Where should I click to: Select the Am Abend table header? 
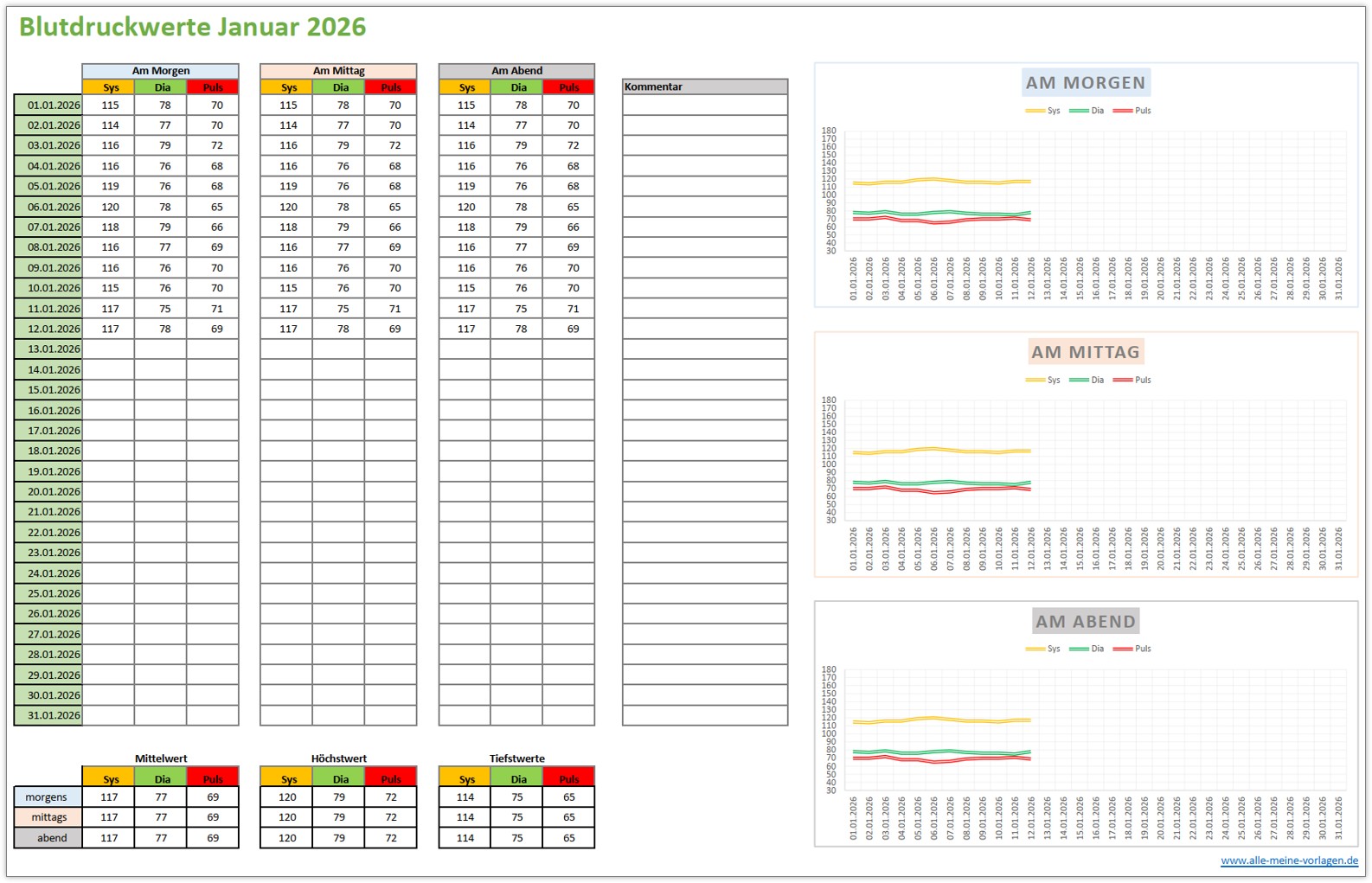(516, 71)
